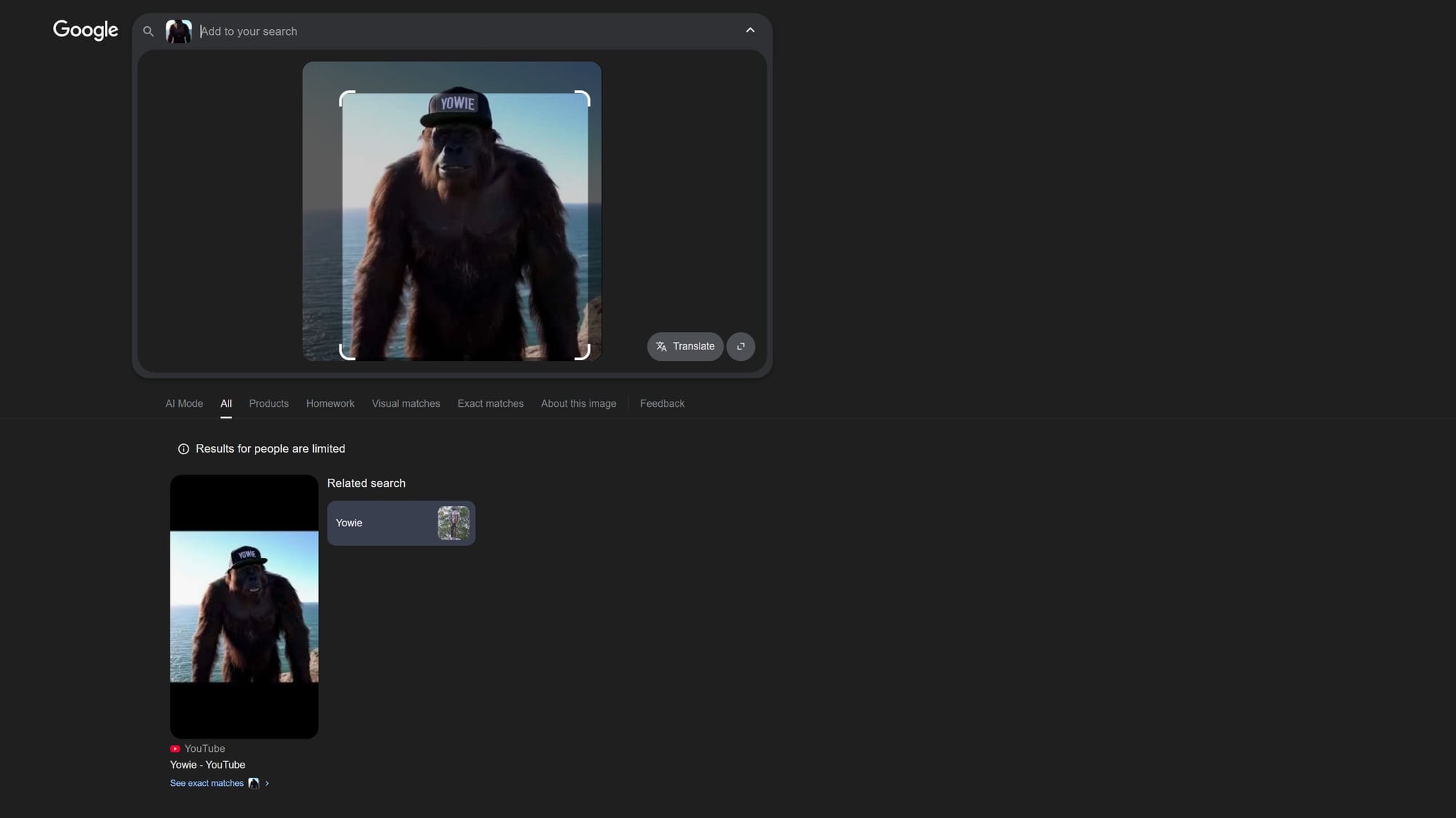Click the Add to your search input field
The image size is (1456, 818).
point(291,31)
